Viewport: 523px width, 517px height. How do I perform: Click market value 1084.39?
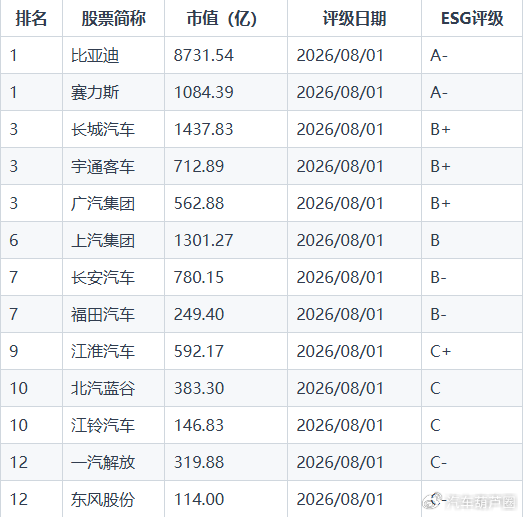[203, 92]
